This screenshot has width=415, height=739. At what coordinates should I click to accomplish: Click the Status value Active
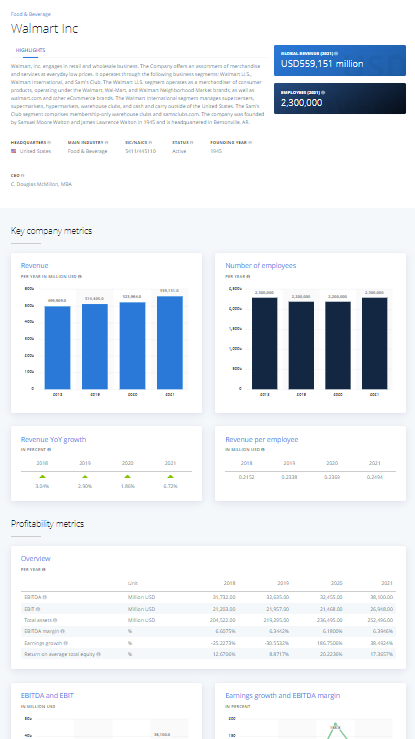[x=179, y=151]
